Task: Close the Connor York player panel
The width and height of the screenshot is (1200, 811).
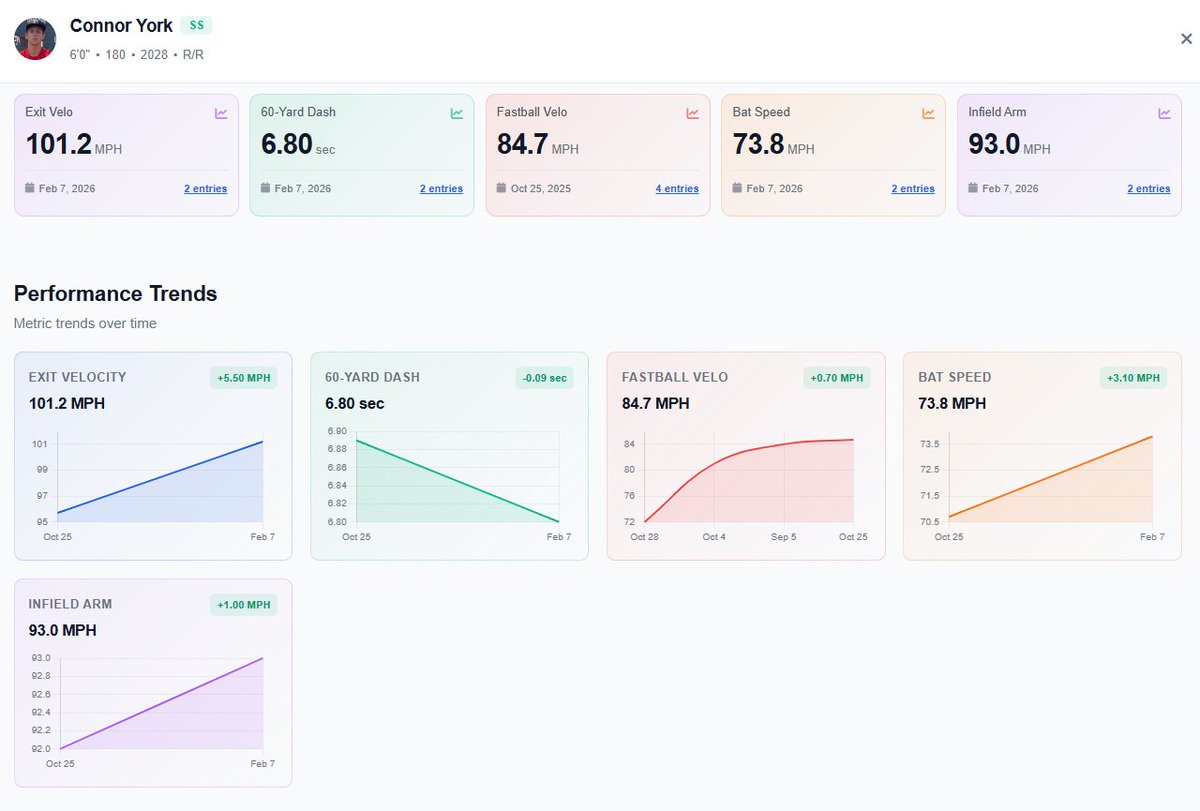Action: [x=1186, y=39]
